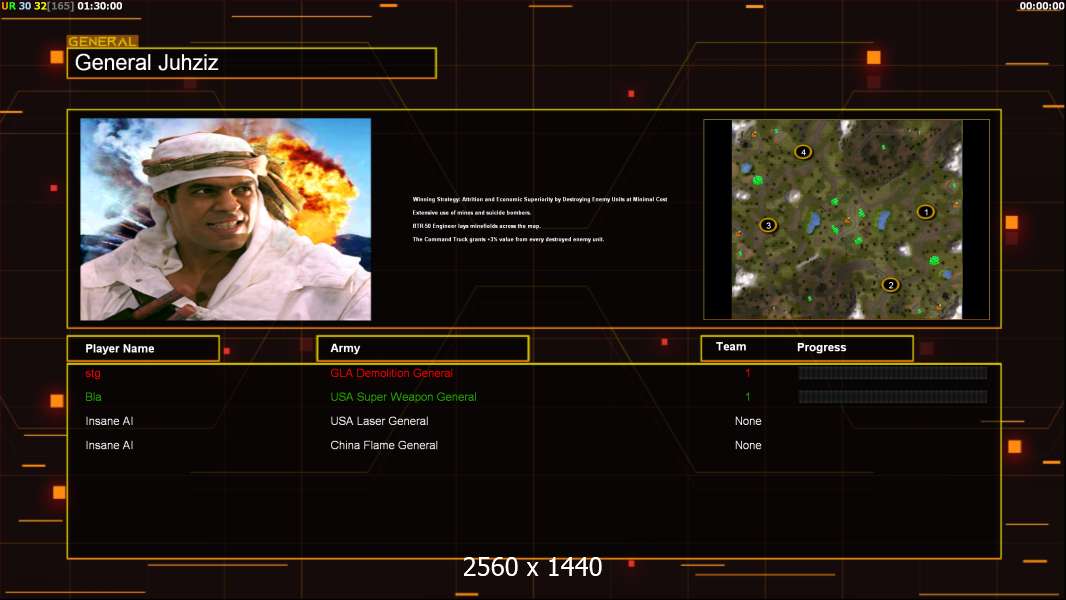Click the GLA Demolition General army entry
This screenshot has width=1066, height=600.
(391, 374)
